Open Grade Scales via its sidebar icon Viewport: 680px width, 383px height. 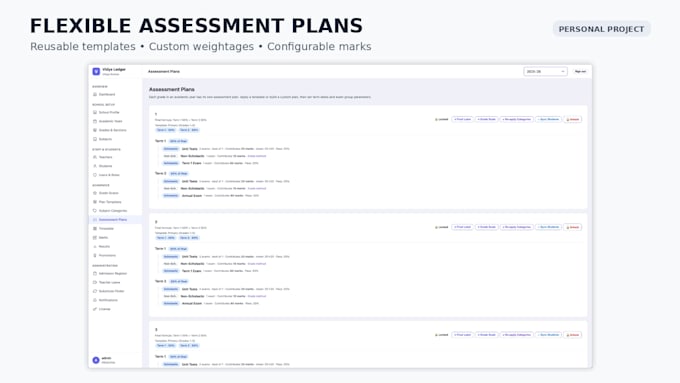coord(95,193)
